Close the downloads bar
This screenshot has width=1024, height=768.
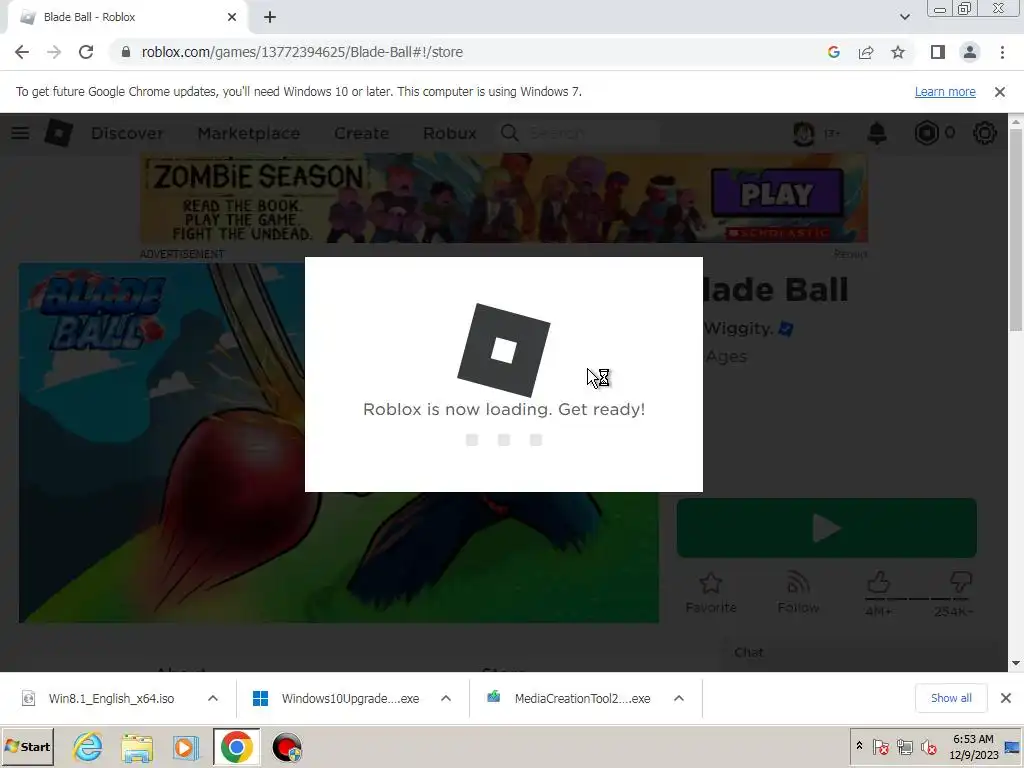(1006, 698)
